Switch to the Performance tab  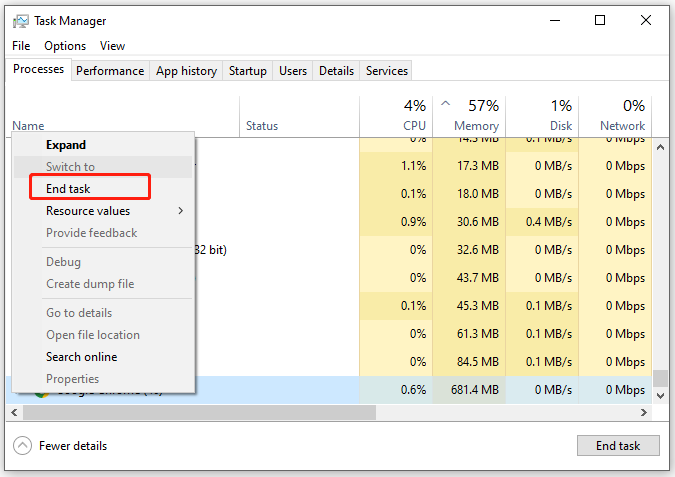110,71
